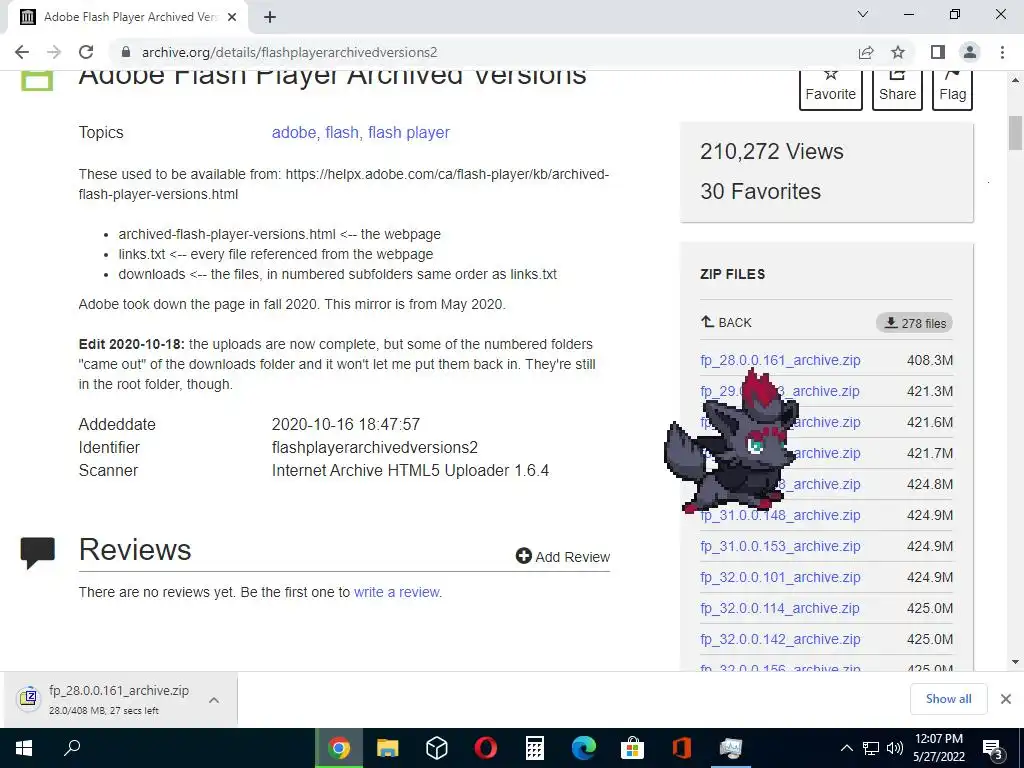Click the page vertical scrollbar thumb
The height and width of the screenshot is (768, 1024).
(1015, 133)
